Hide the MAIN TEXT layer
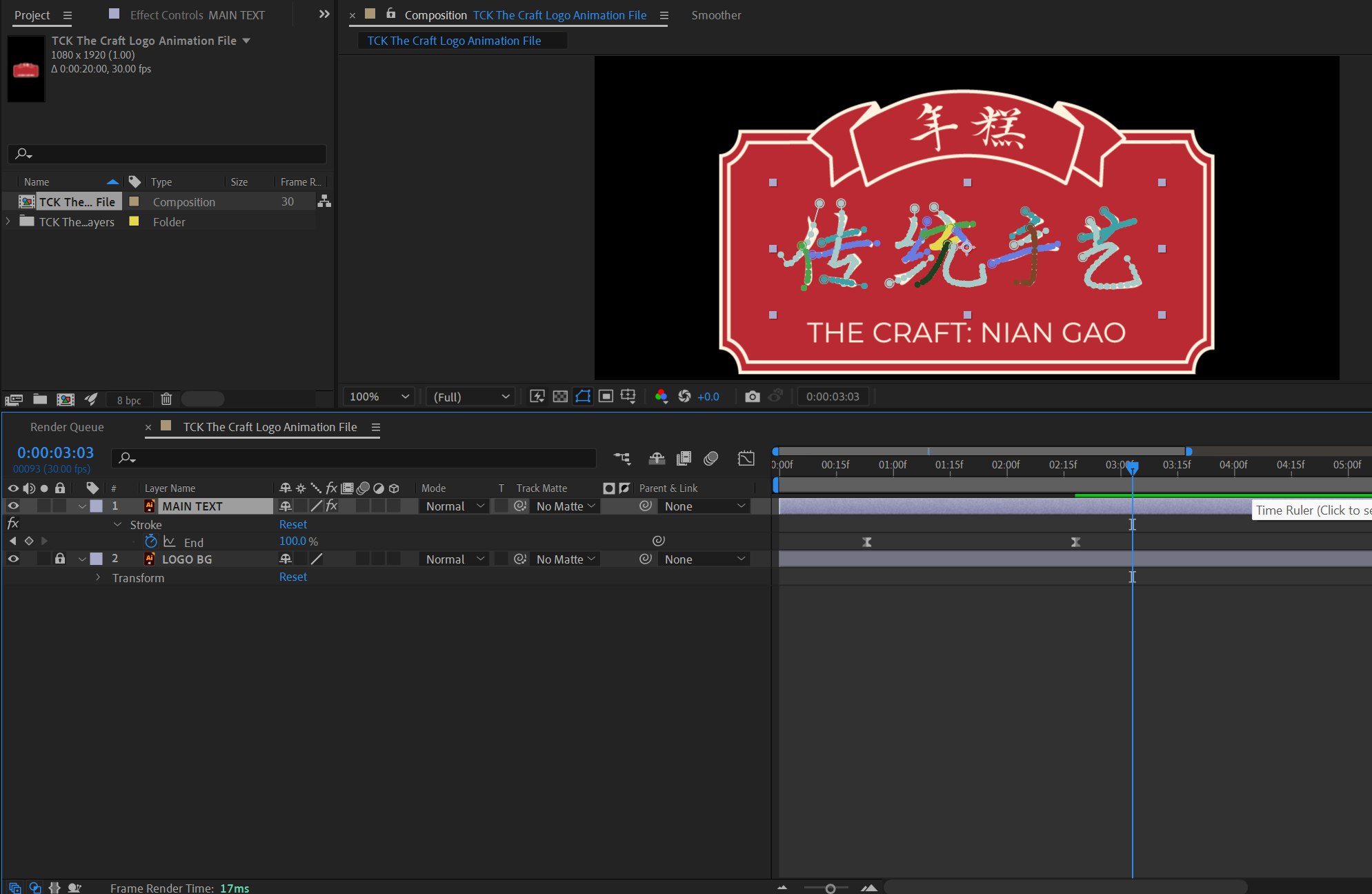Screen dimensions: 1372x894 pyautogui.click(x=13, y=506)
